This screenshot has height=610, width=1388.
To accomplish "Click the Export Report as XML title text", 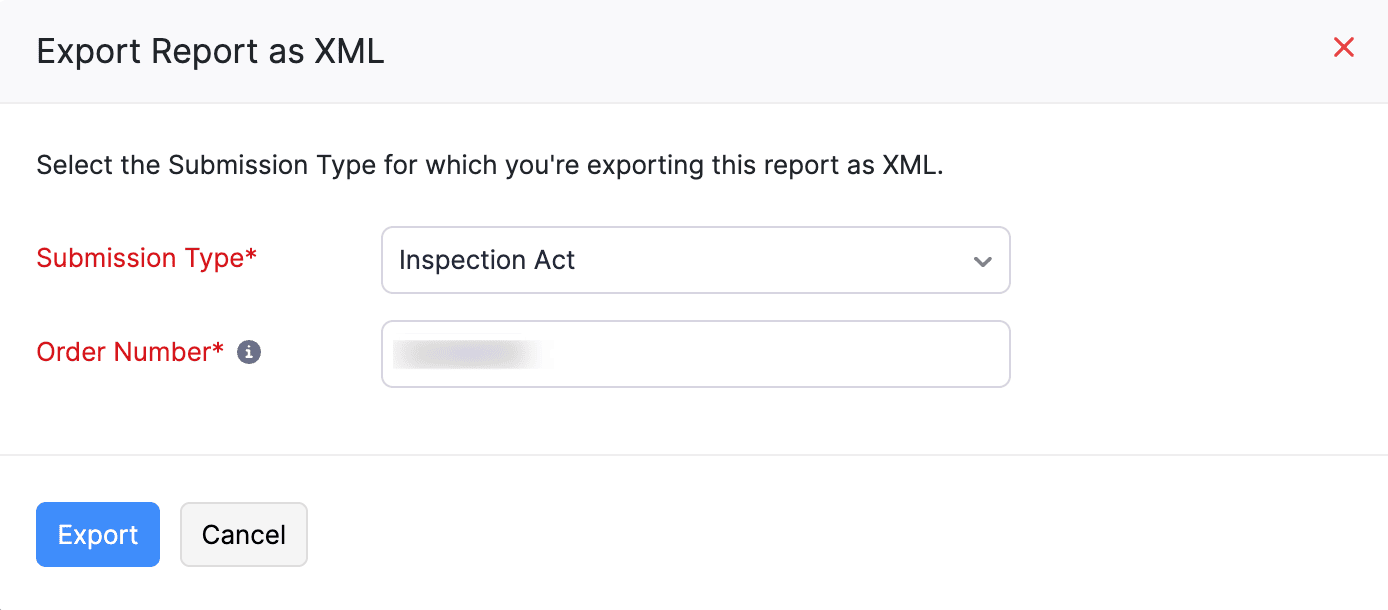I will [x=210, y=50].
